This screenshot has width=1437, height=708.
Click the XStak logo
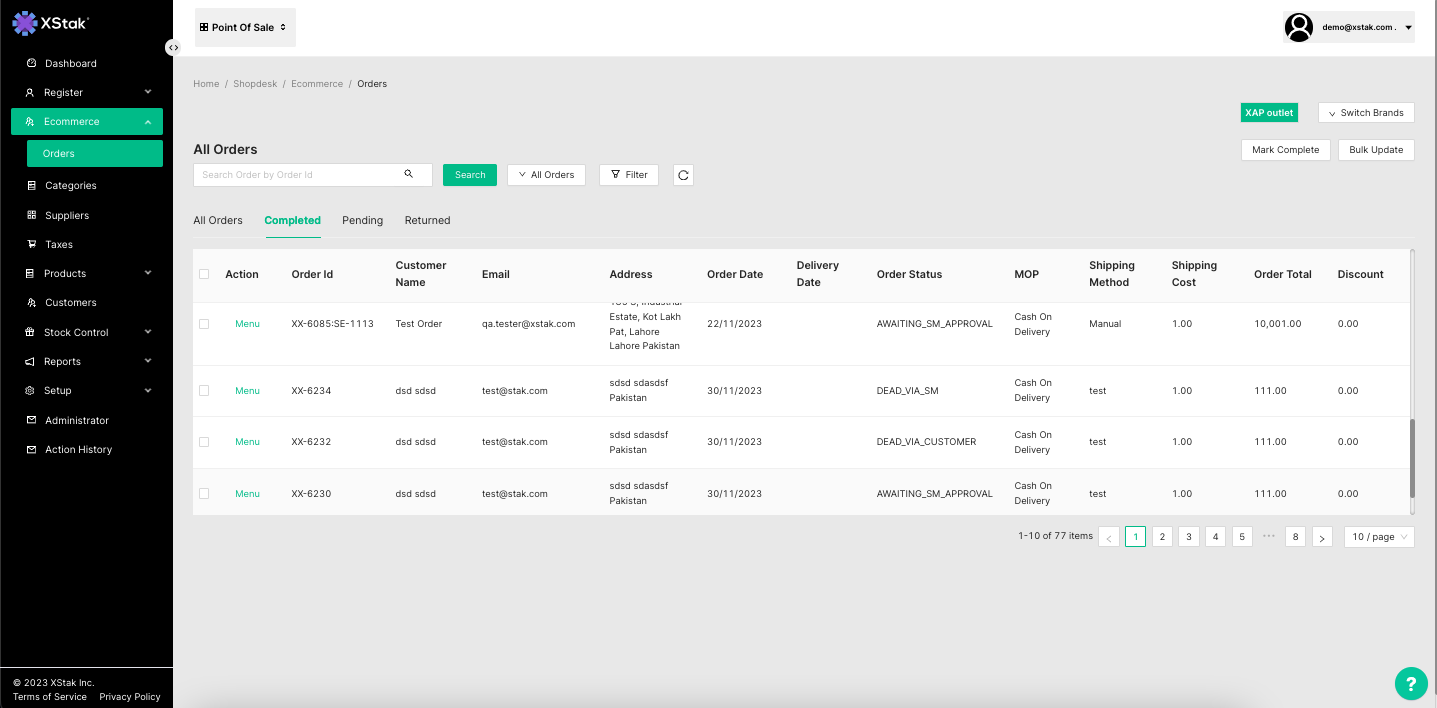tap(51, 22)
